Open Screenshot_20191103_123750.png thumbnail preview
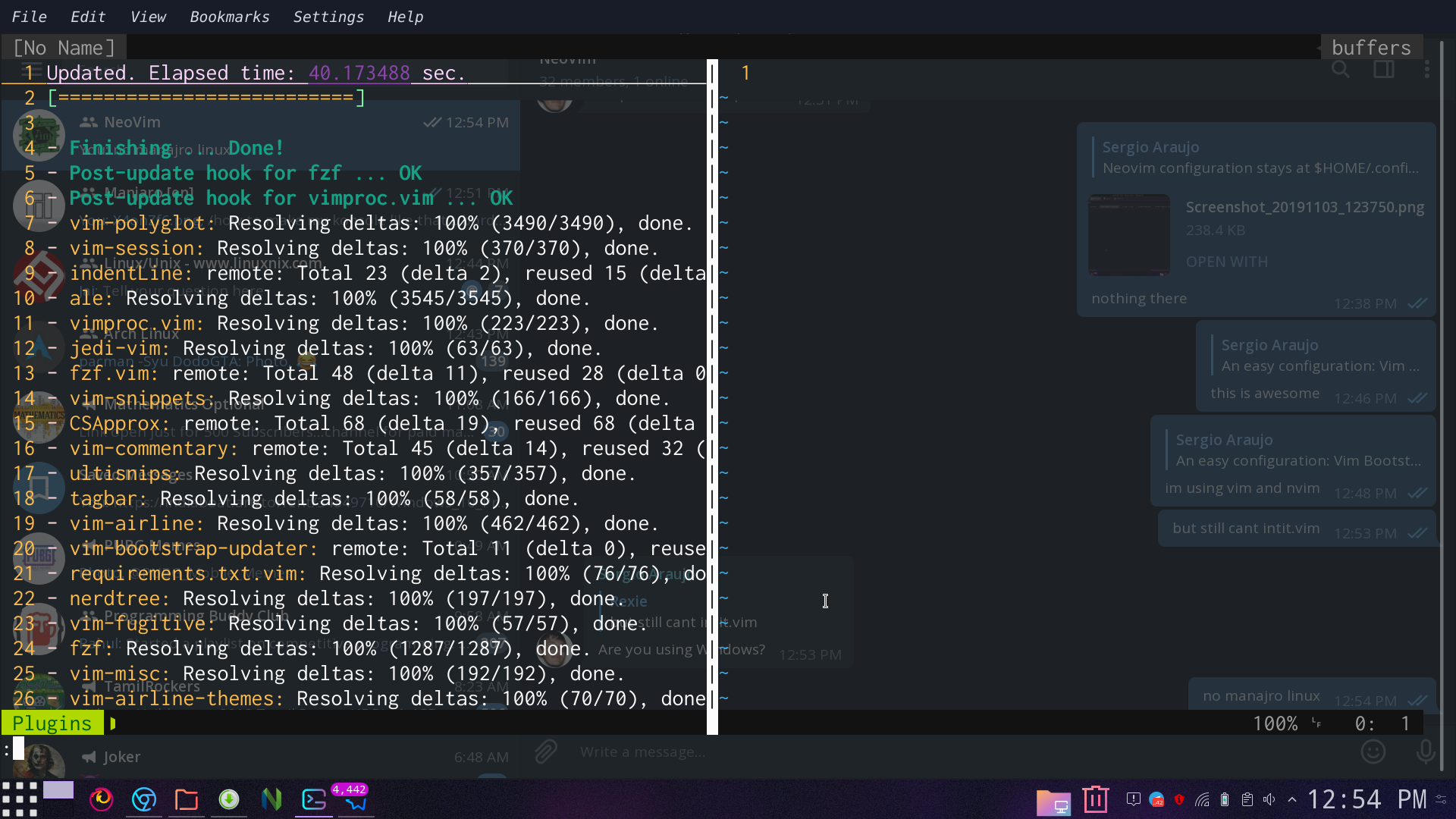The height and width of the screenshot is (819, 1456). (1129, 234)
